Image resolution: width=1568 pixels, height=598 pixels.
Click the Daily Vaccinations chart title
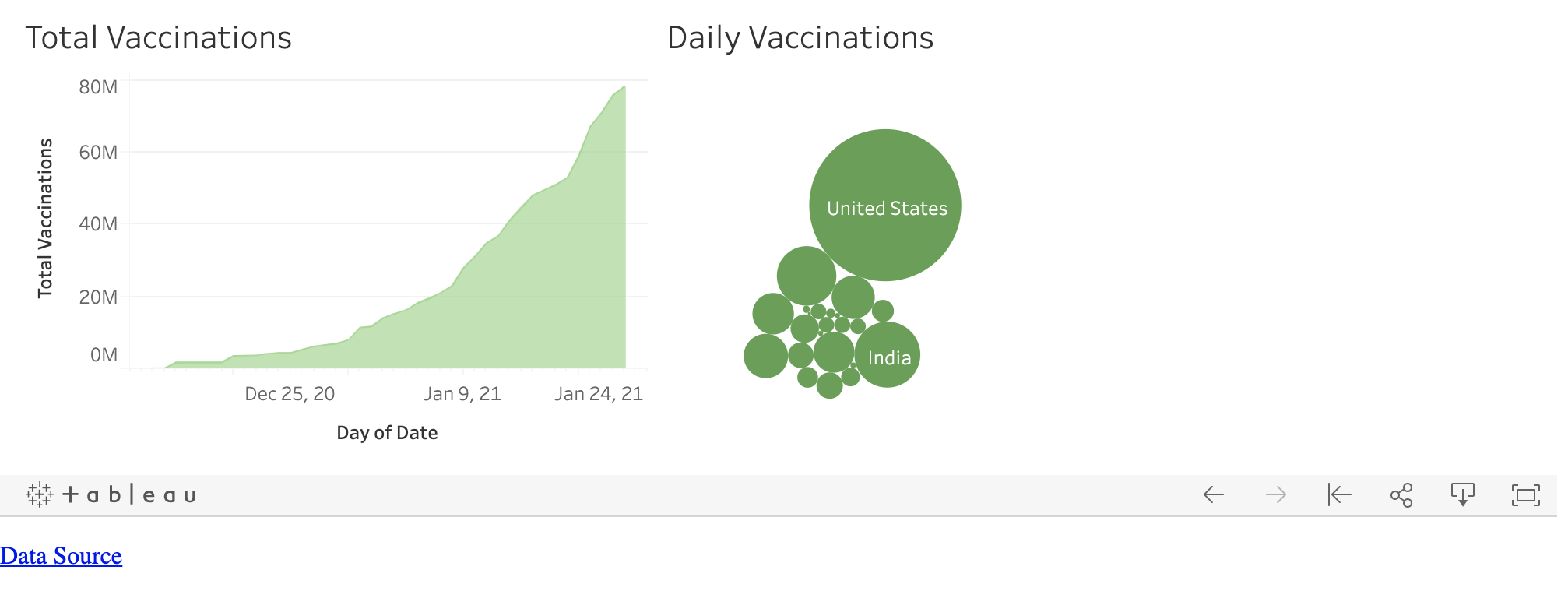(x=800, y=37)
